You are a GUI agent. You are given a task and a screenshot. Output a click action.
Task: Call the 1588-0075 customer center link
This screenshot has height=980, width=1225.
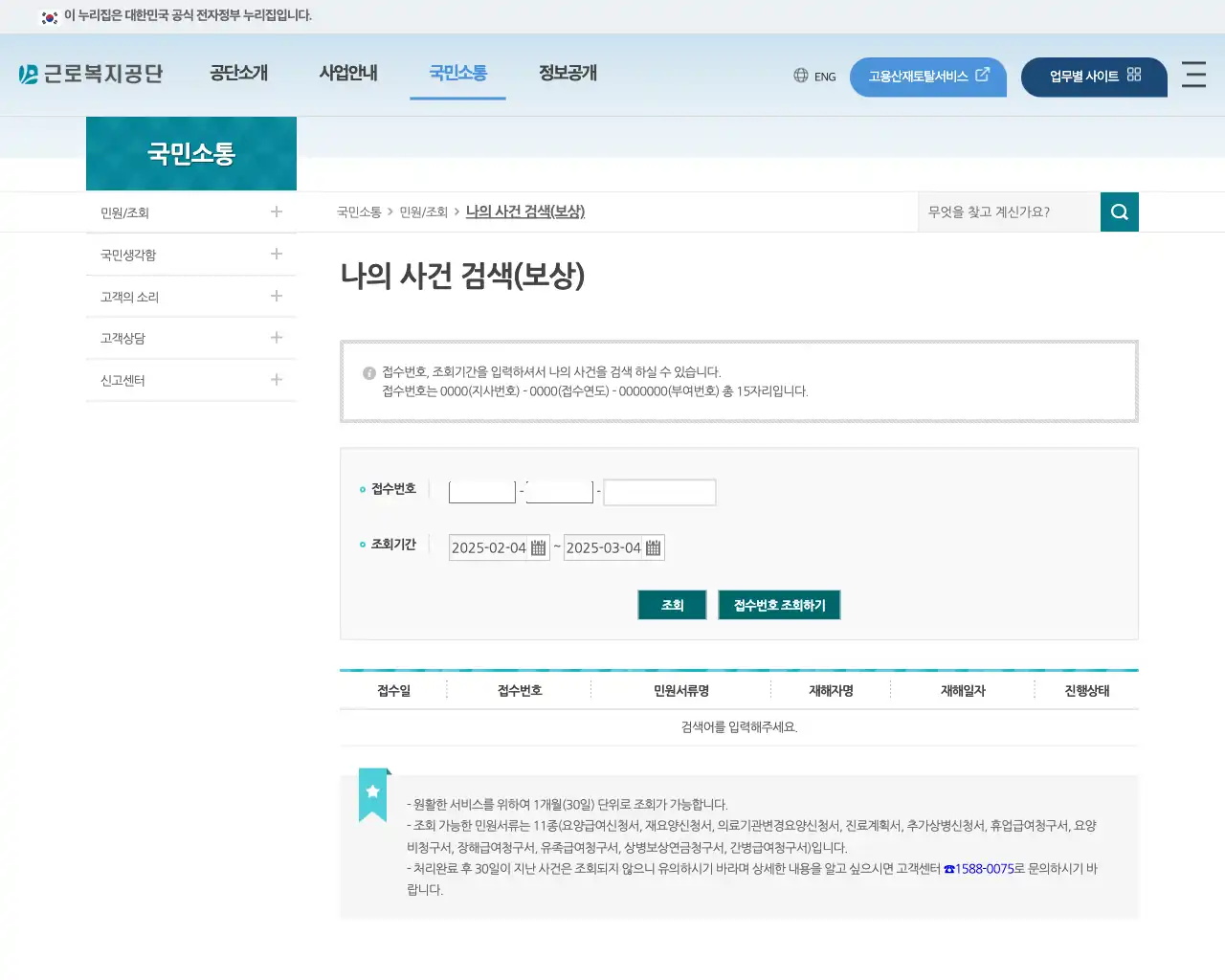[981, 868]
